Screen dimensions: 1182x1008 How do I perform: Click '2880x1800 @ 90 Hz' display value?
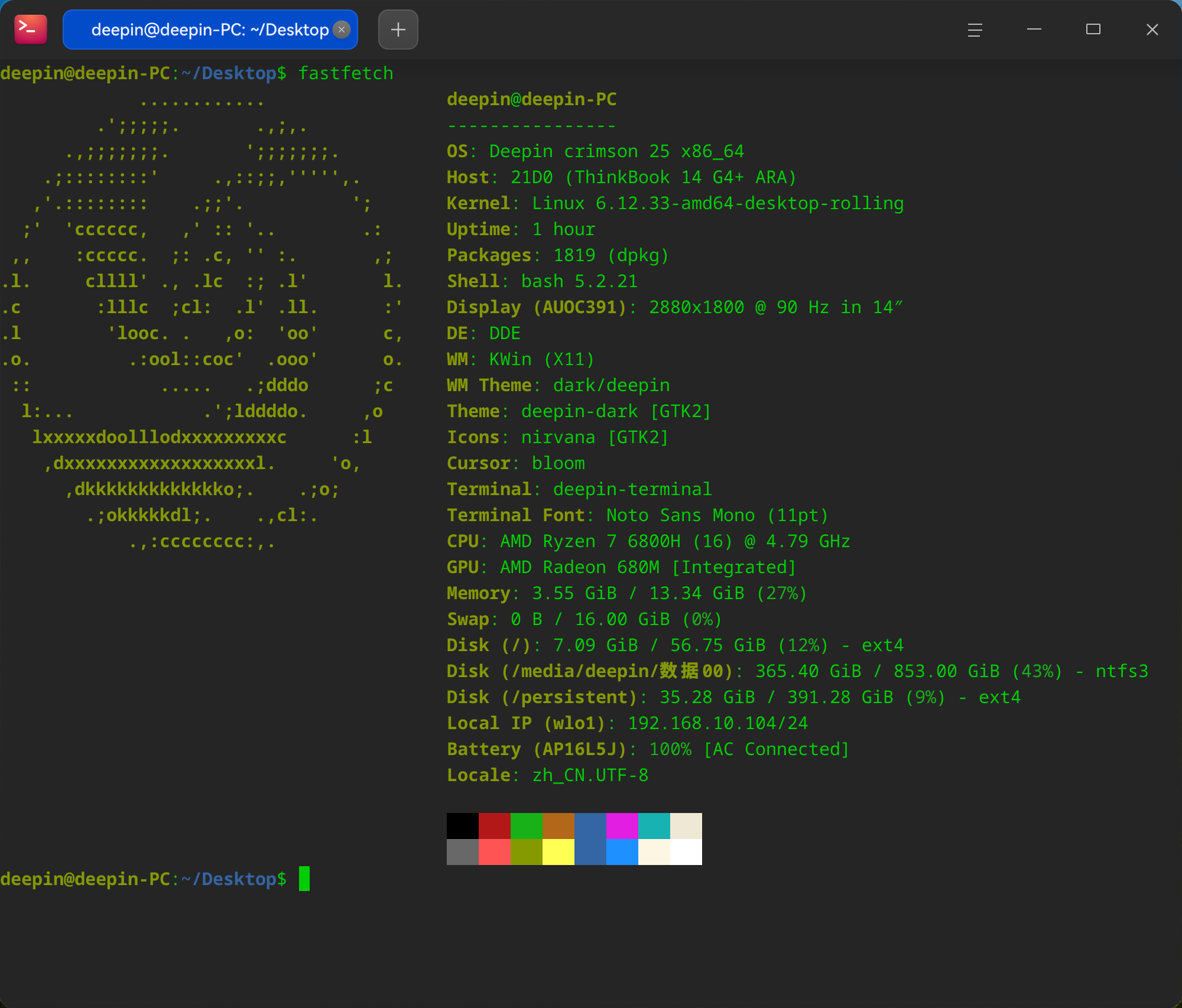739,307
